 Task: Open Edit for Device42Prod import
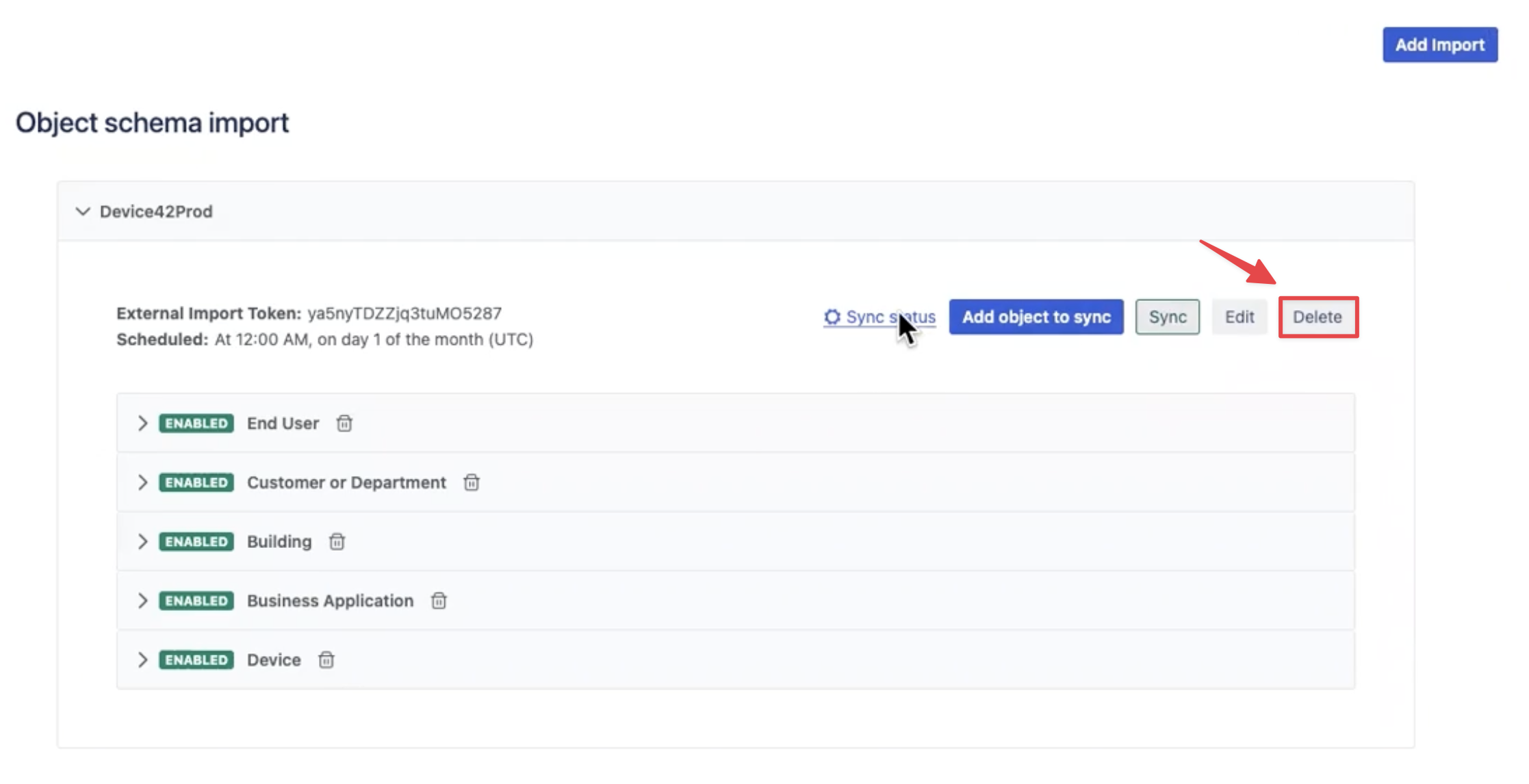point(1239,317)
